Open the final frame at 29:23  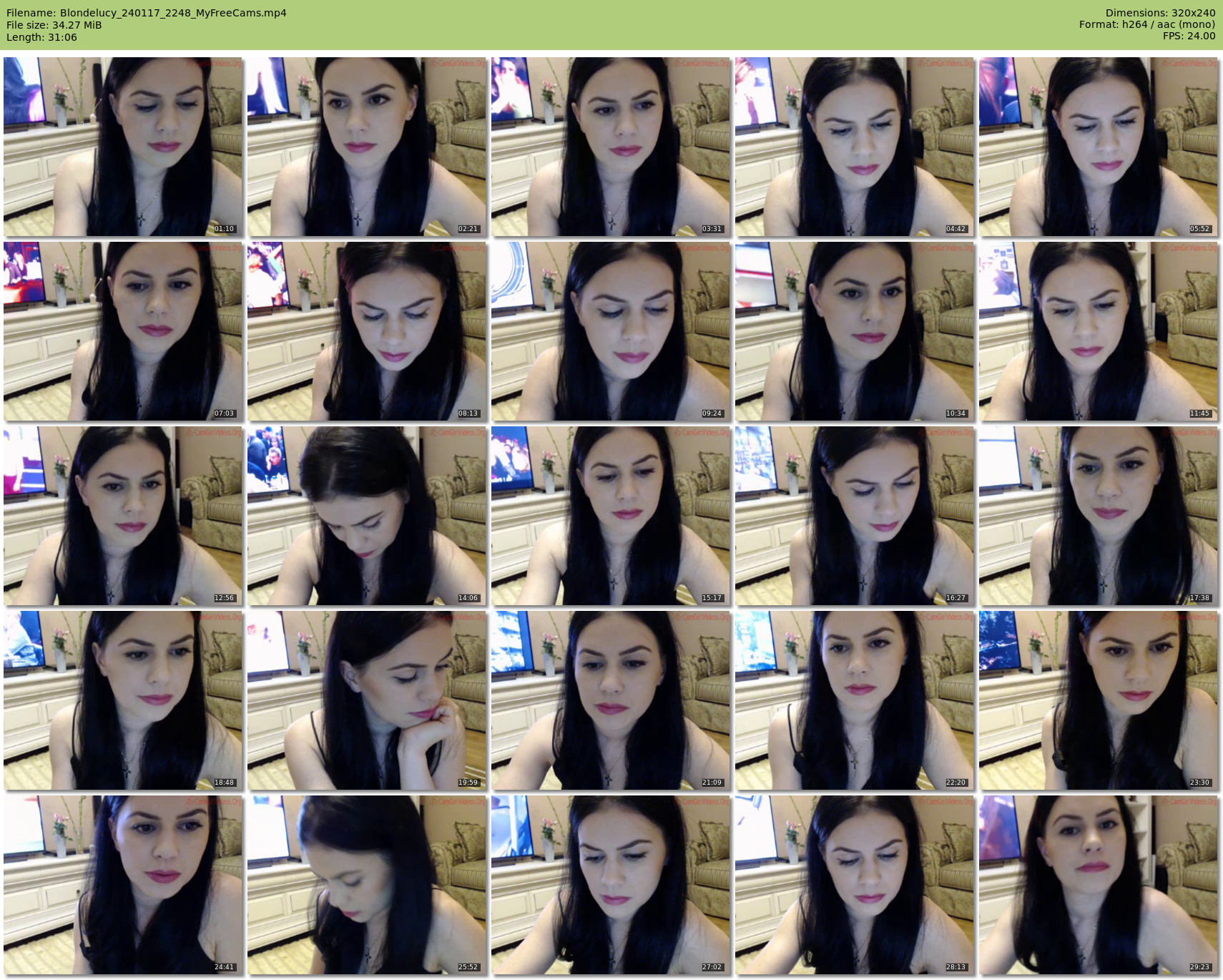pyautogui.click(x=1098, y=885)
